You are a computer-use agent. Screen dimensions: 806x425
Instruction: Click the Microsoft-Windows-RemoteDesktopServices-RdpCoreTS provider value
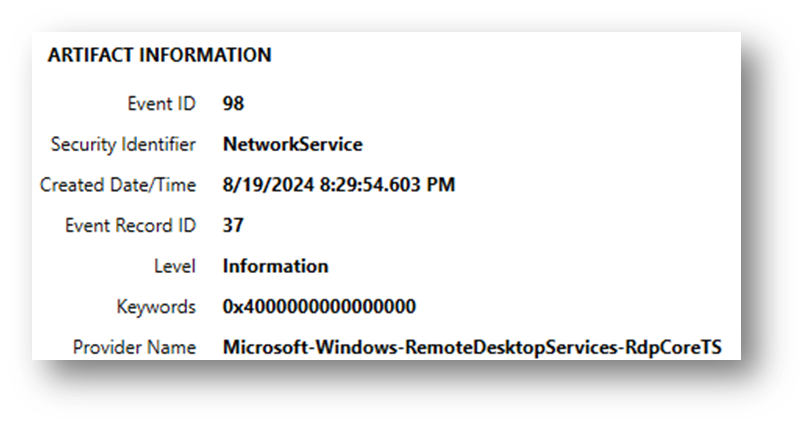point(472,347)
